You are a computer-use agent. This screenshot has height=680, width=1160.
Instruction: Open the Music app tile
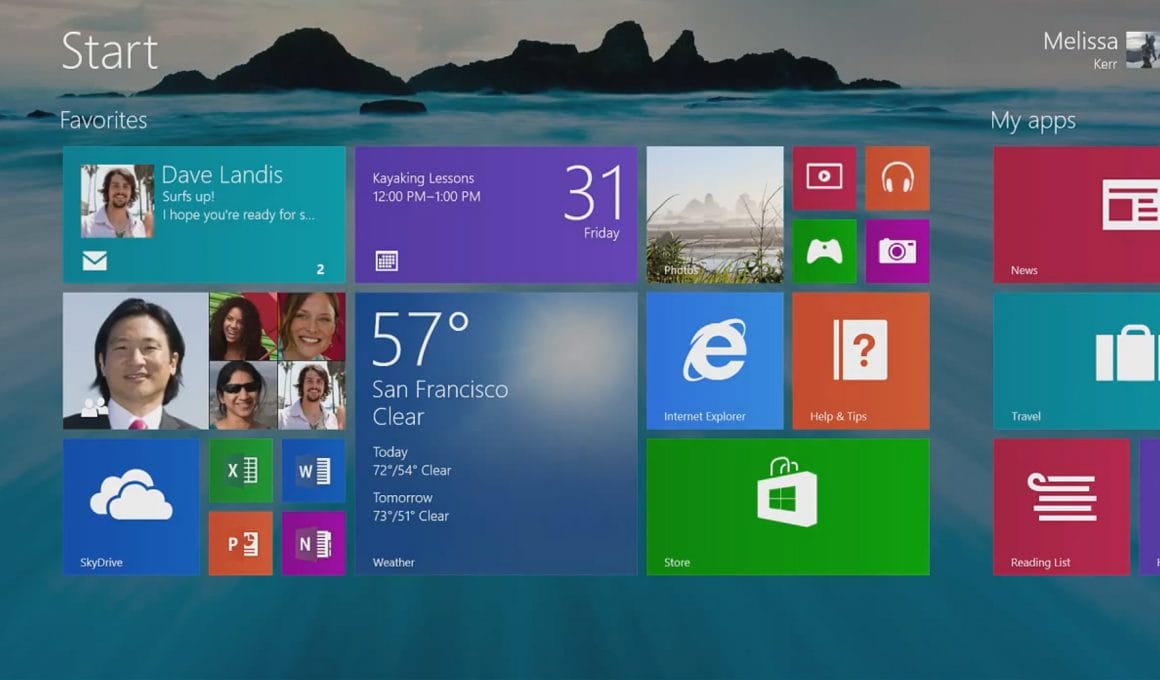pos(897,178)
